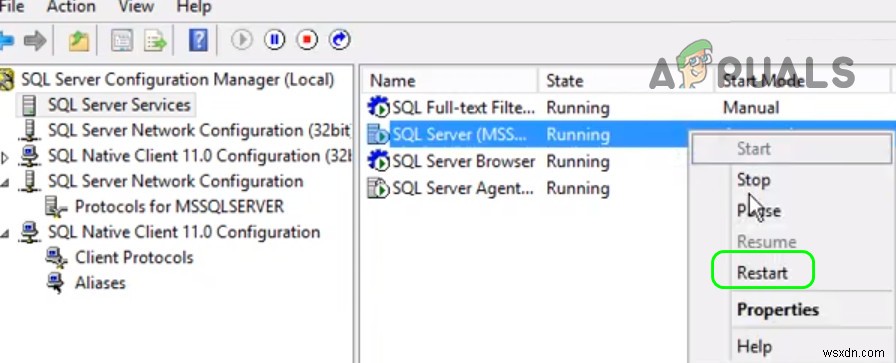Click the Forward arrow toolbar icon

coord(35,41)
